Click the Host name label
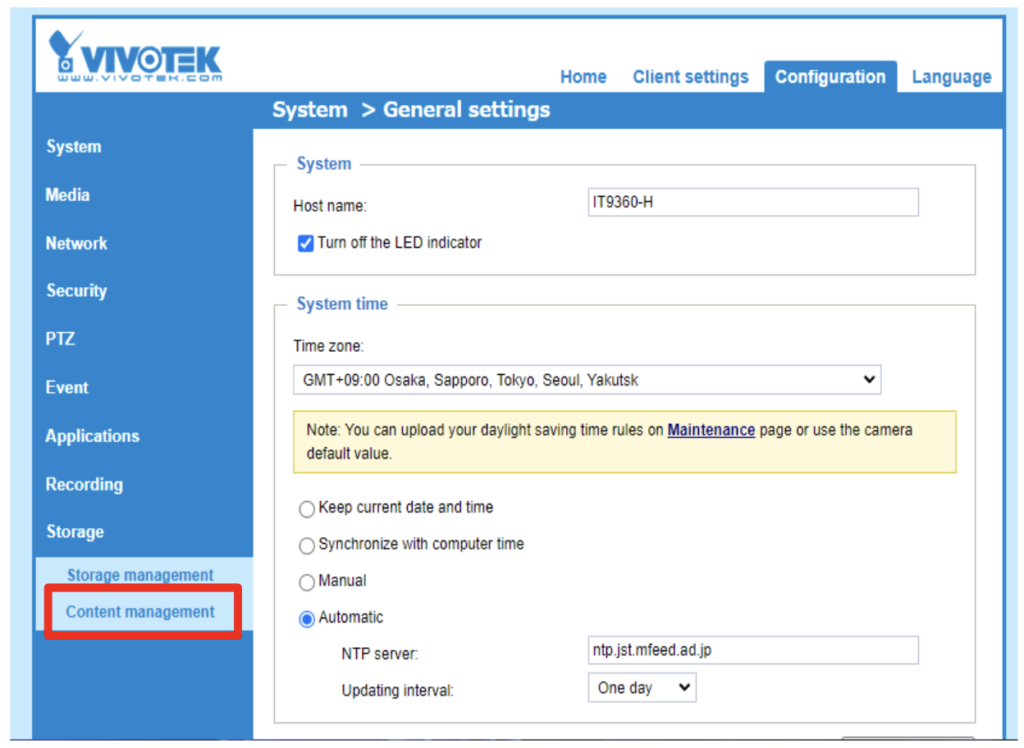 tap(330, 206)
